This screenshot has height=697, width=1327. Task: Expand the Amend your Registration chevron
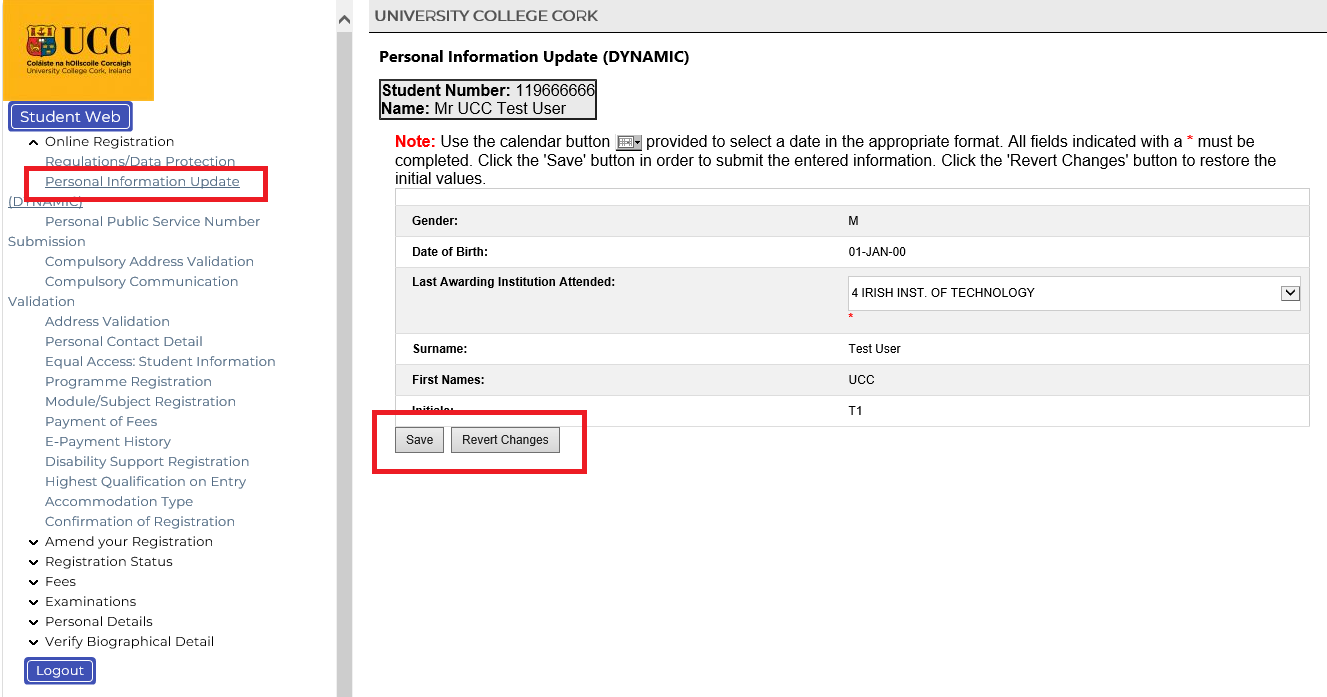[34, 542]
